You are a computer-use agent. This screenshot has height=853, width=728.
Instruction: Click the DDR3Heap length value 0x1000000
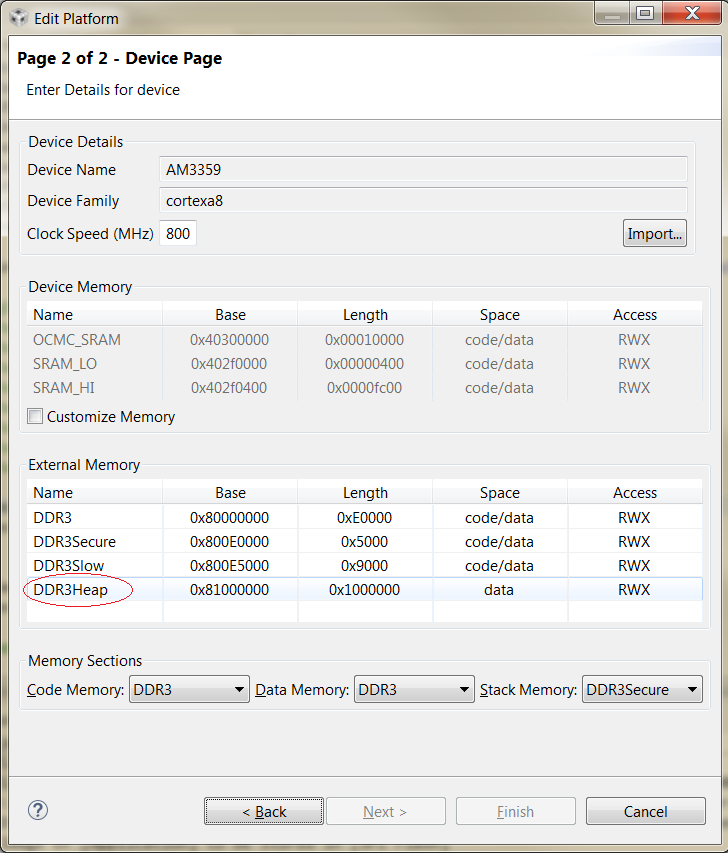(x=365, y=590)
